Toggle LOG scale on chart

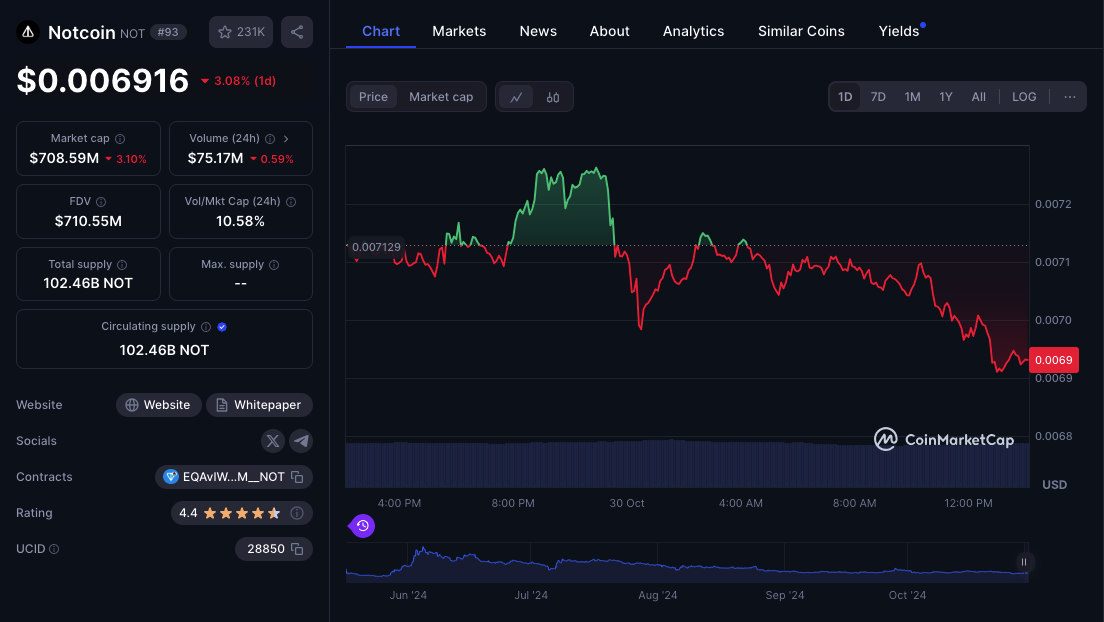[1024, 97]
